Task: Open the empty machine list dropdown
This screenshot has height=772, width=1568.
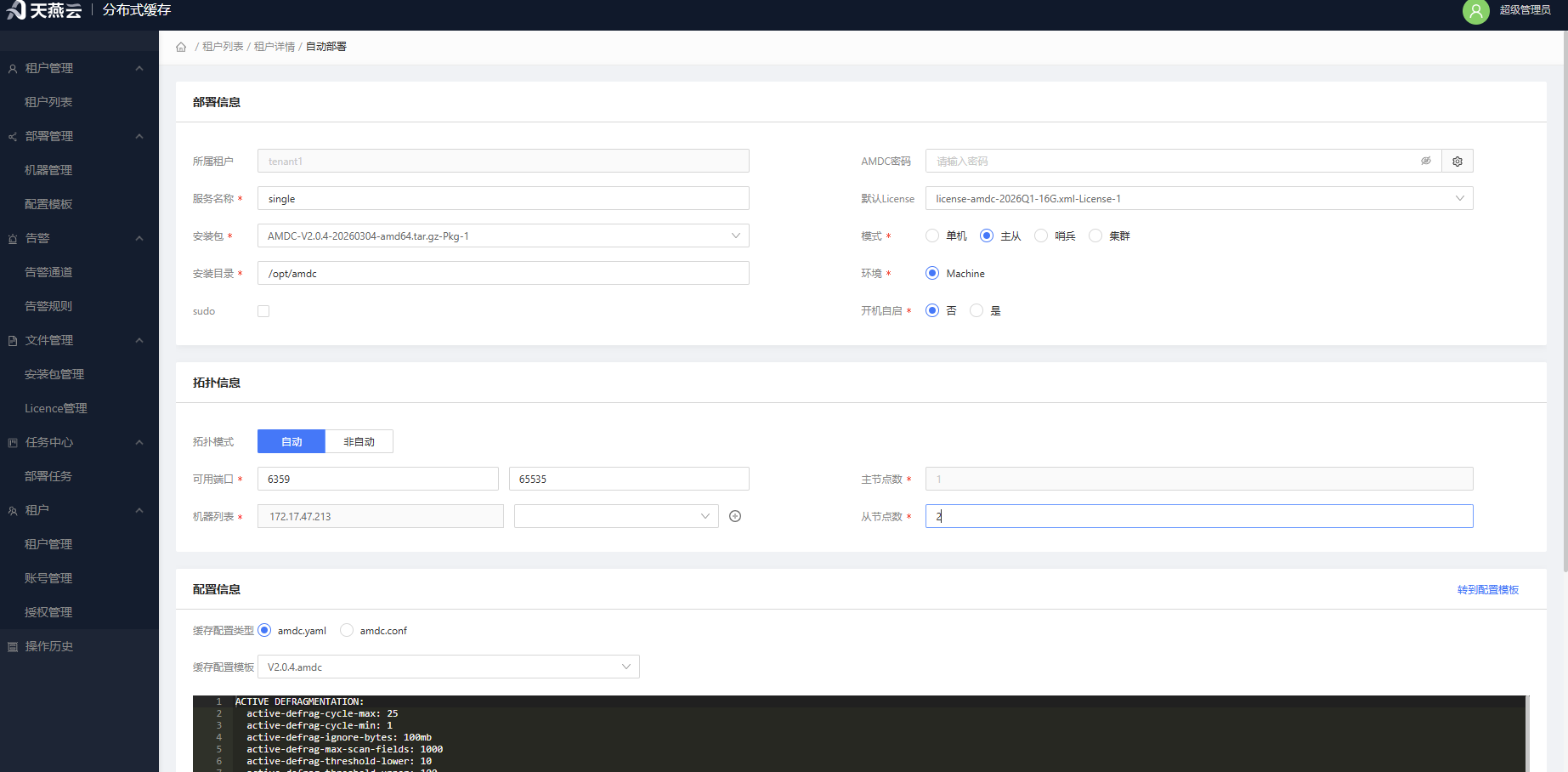Action: point(616,516)
